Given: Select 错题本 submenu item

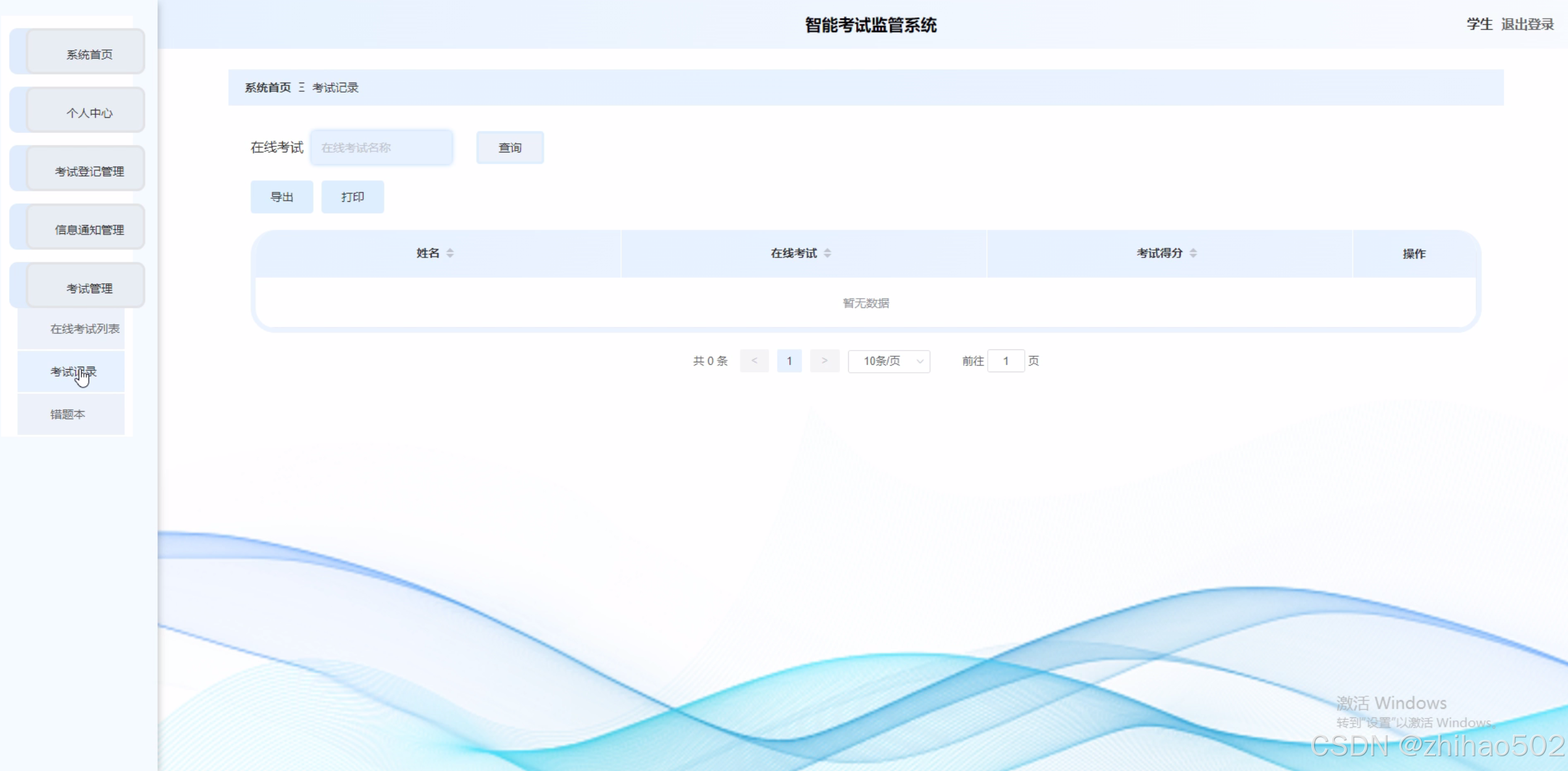Looking at the screenshot, I should click(68, 414).
